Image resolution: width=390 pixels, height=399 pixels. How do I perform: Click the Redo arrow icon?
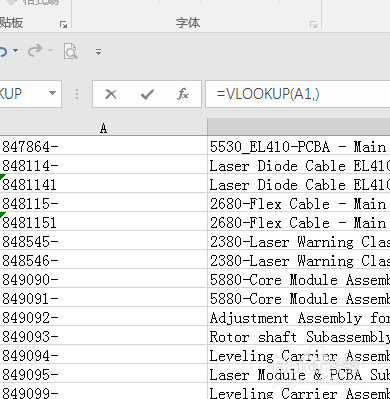(x=35, y=51)
